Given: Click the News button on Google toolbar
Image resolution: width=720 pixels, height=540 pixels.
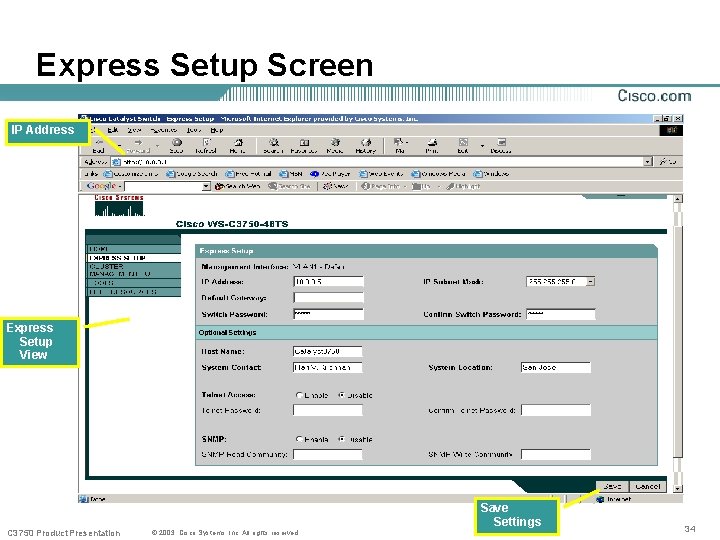Looking at the screenshot, I should tap(336, 186).
